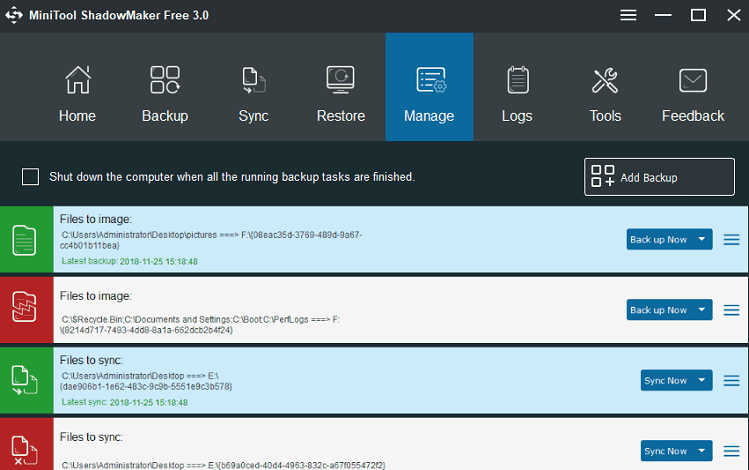Switch to the Tools tab label
This screenshot has width=749, height=470.
(605, 116)
